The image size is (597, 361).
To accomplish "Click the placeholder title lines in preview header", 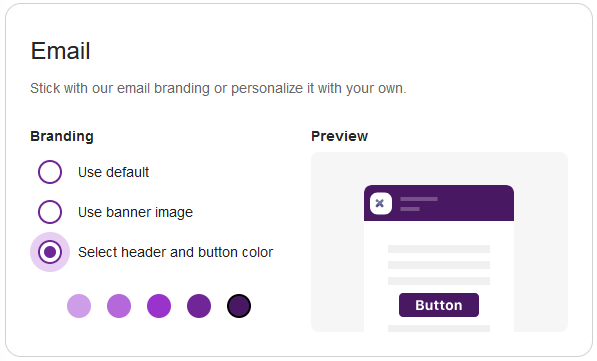I will click(x=418, y=204).
